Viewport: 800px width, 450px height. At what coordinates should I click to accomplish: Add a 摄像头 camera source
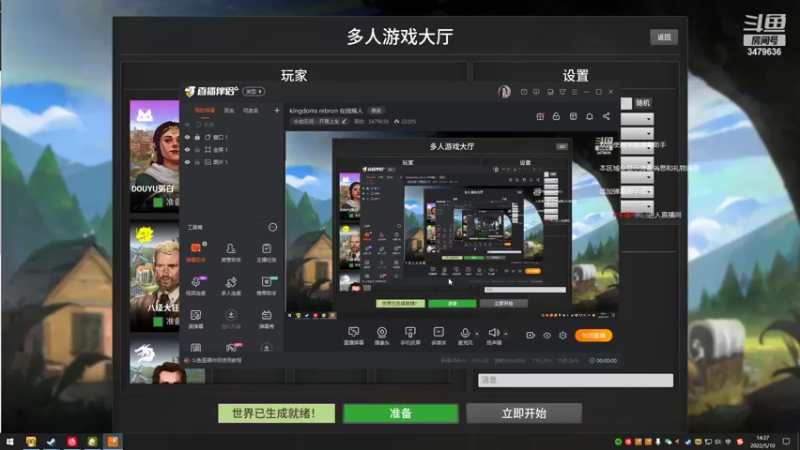click(382, 336)
